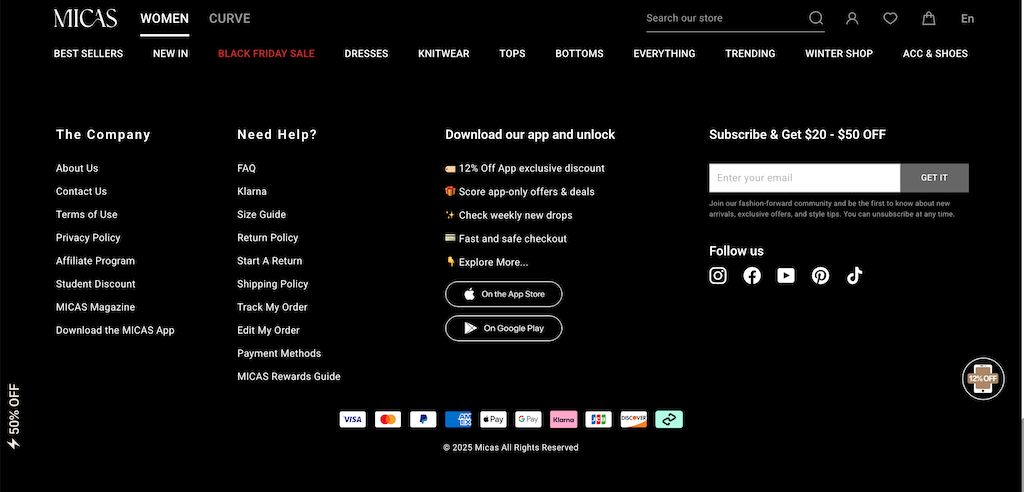Image resolution: width=1024 pixels, height=492 pixels.
Task: Open the Payment Methods link
Action: [x=279, y=353]
